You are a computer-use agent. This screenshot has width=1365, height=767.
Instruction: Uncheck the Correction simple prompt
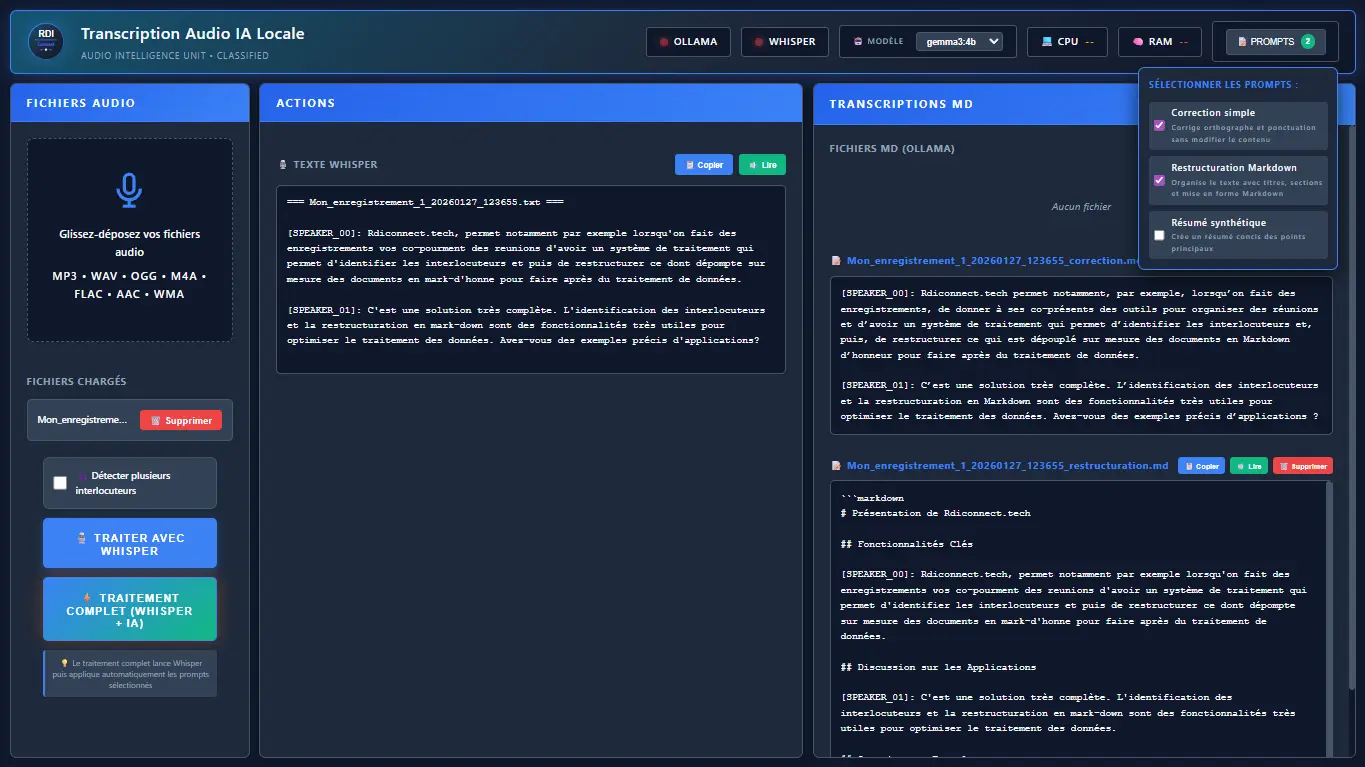1159,124
